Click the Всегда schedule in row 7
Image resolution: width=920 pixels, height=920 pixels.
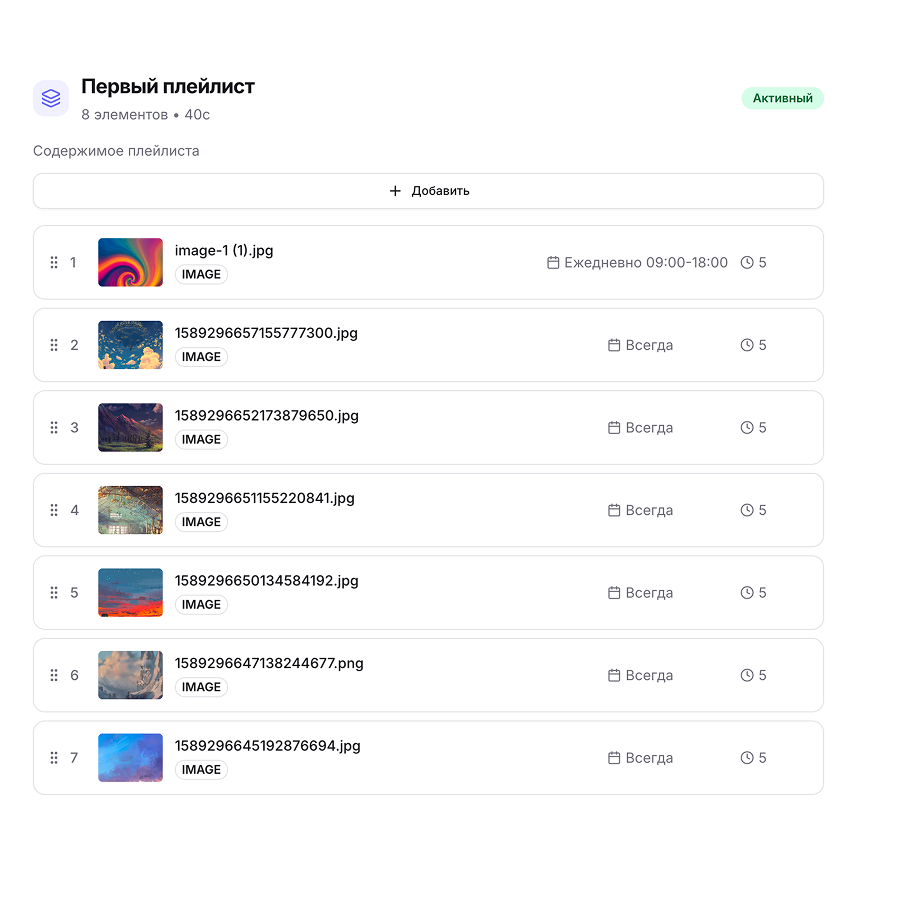tap(649, 758)
